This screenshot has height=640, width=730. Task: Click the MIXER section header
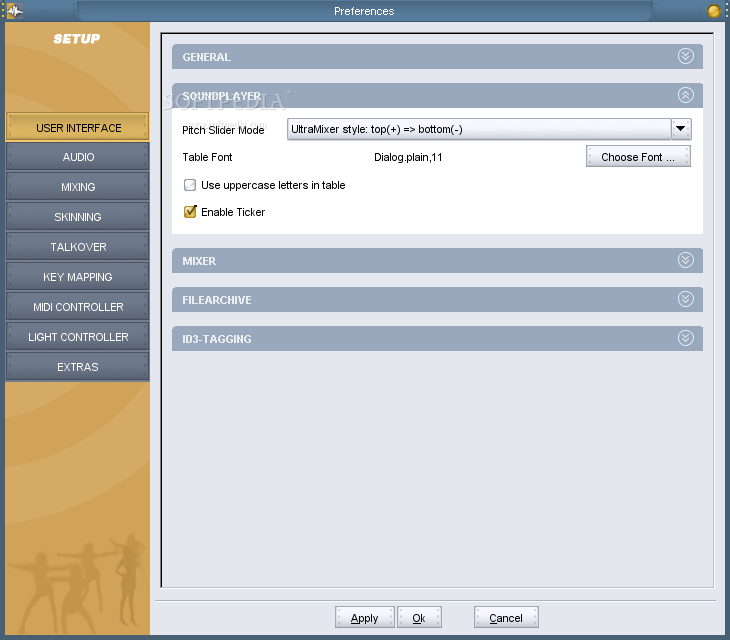coord(437,261)
